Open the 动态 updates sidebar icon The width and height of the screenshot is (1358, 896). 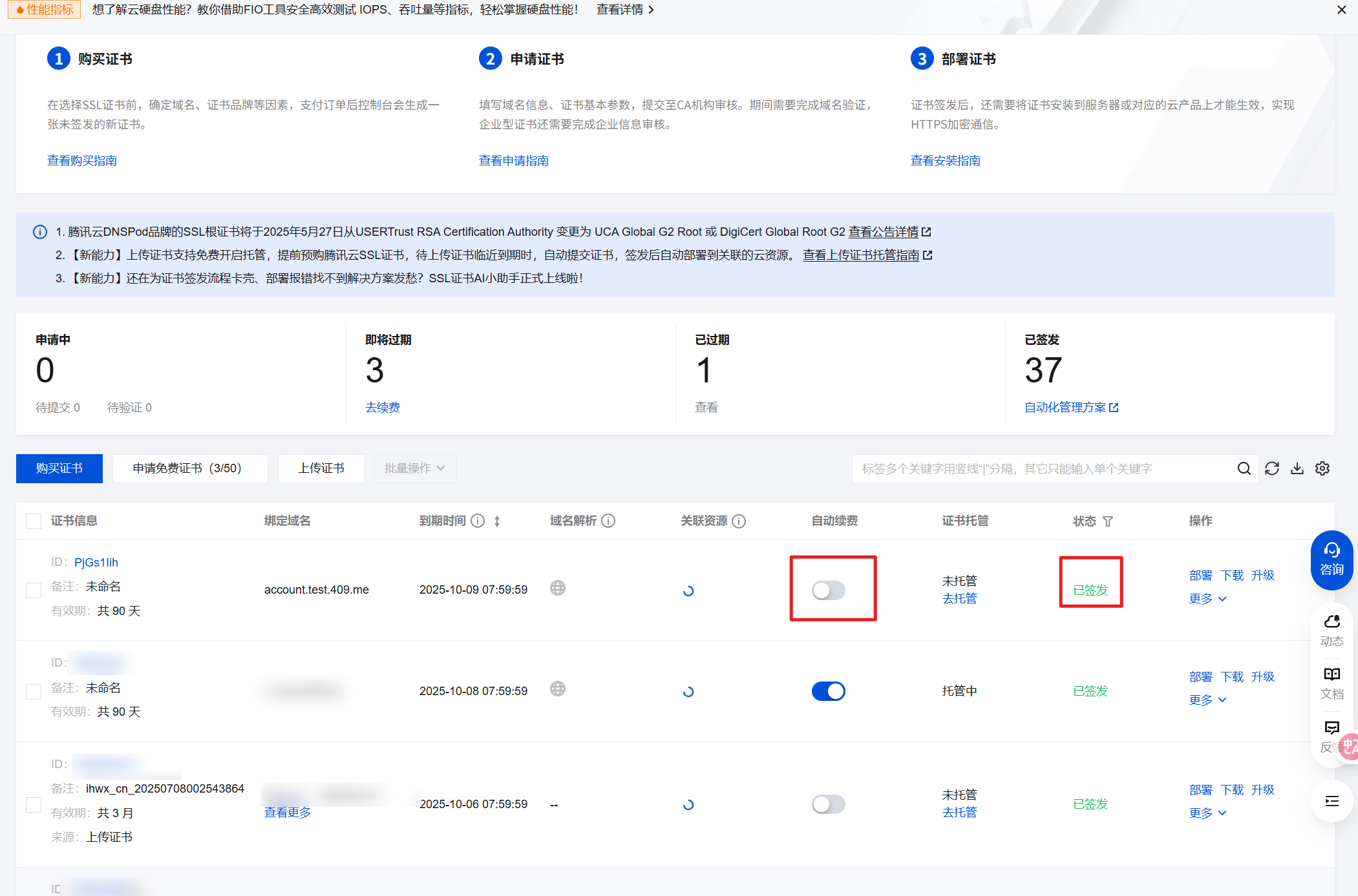[1331, 629]
